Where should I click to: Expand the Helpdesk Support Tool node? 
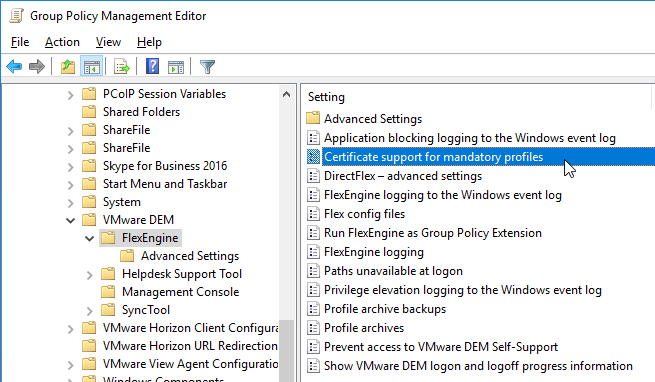(89, 275)
